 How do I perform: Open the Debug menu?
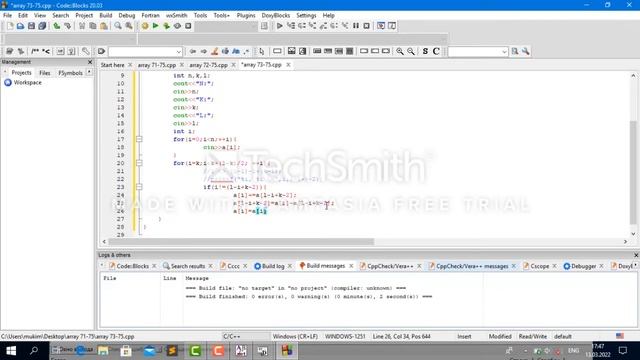[127, 15]
